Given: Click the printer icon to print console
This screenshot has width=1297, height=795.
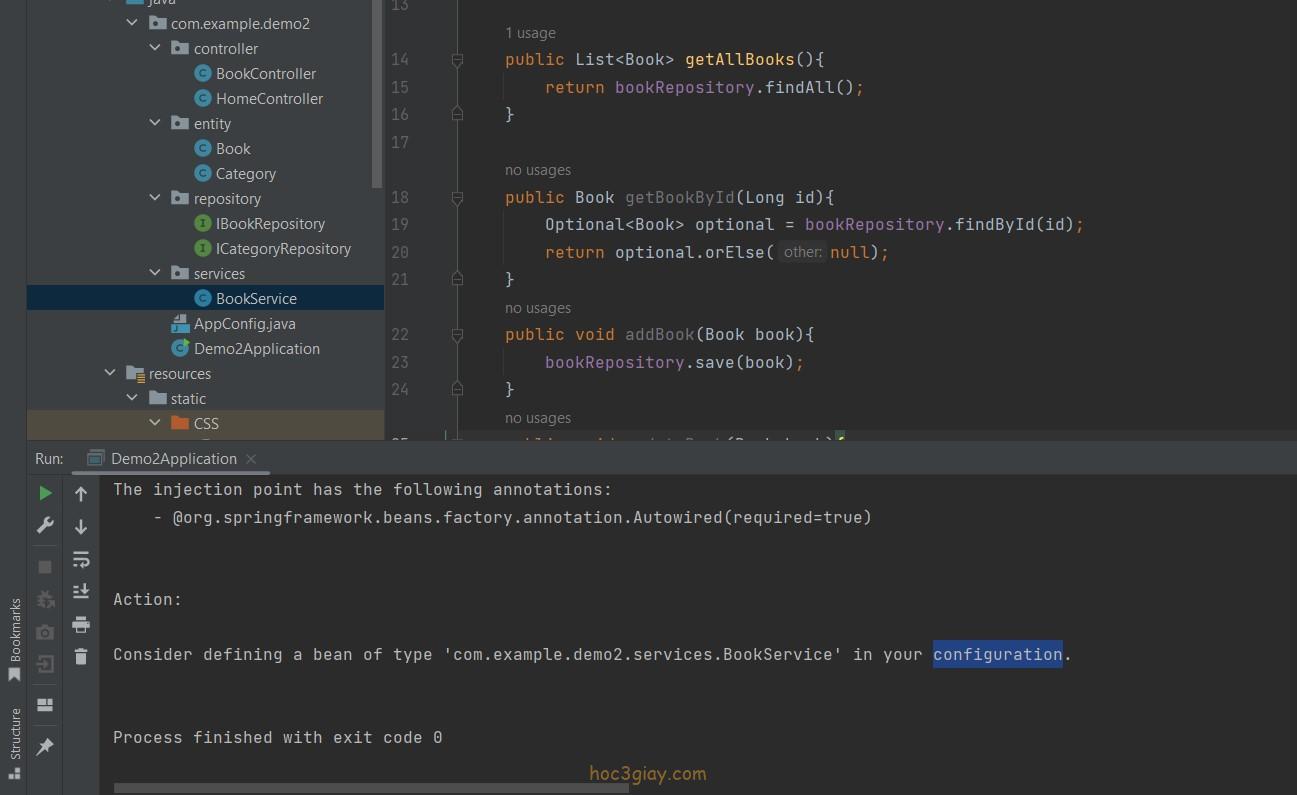Looking at the screenshot, I should click(81, 625).
